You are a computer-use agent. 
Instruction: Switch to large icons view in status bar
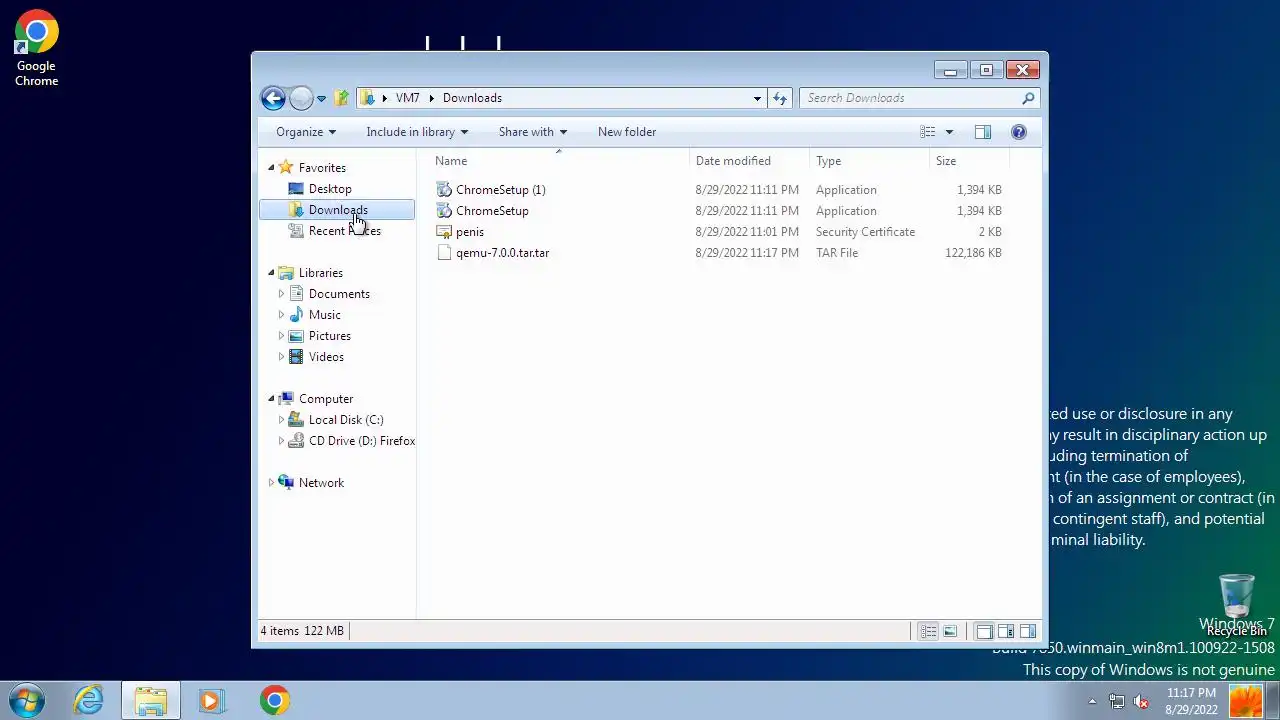coord(950,631)
